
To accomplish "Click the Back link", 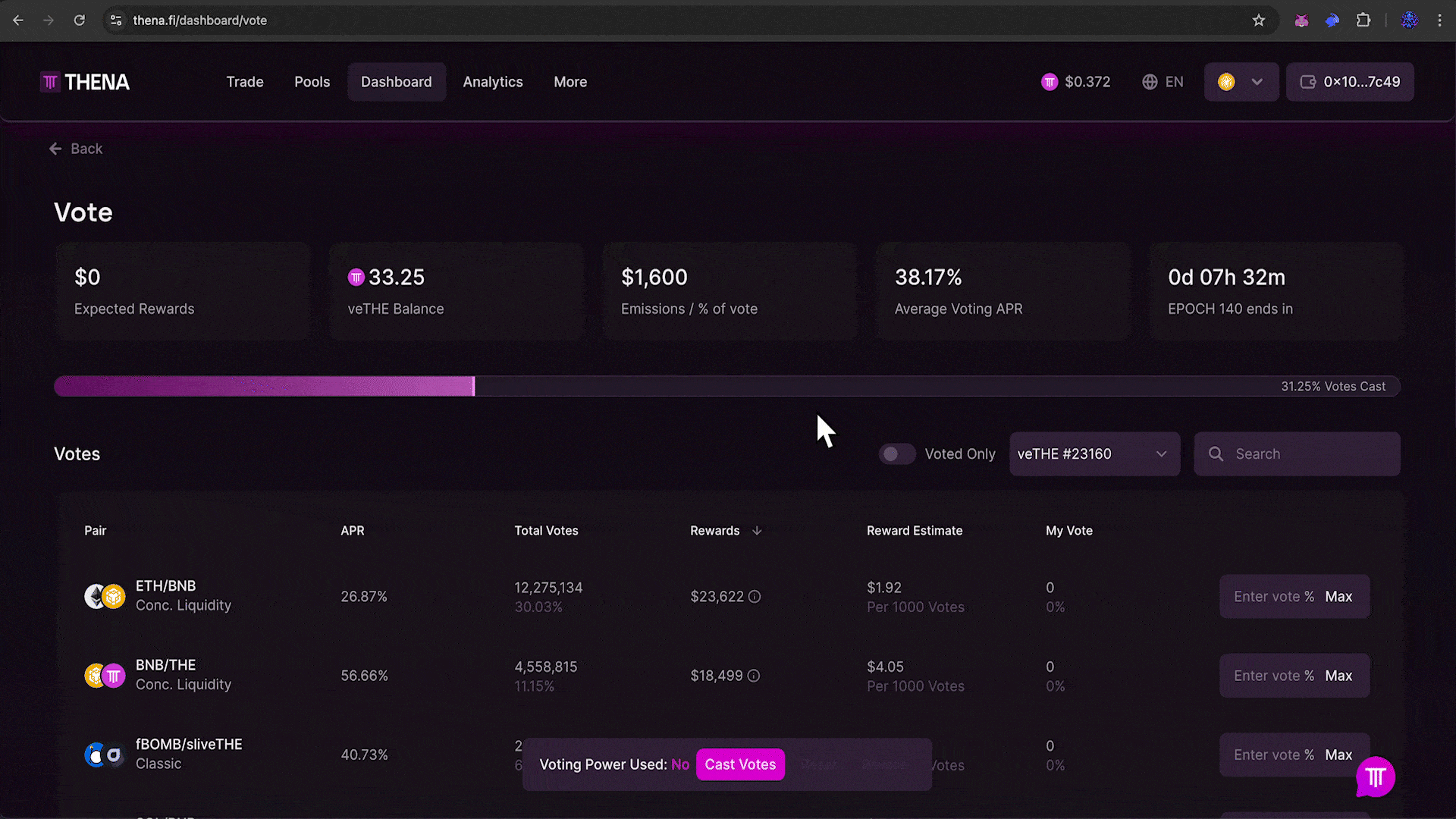I will [76, 149].
